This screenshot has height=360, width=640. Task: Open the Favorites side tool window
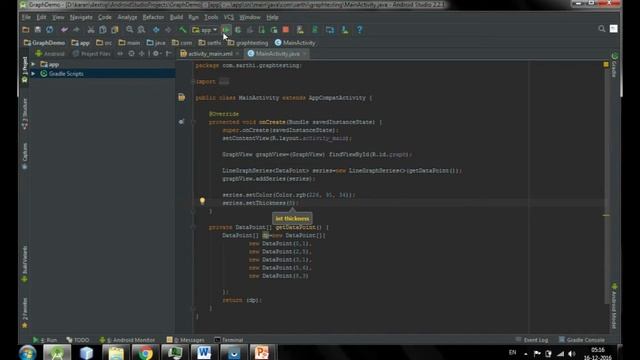click(x=24, y=313)
